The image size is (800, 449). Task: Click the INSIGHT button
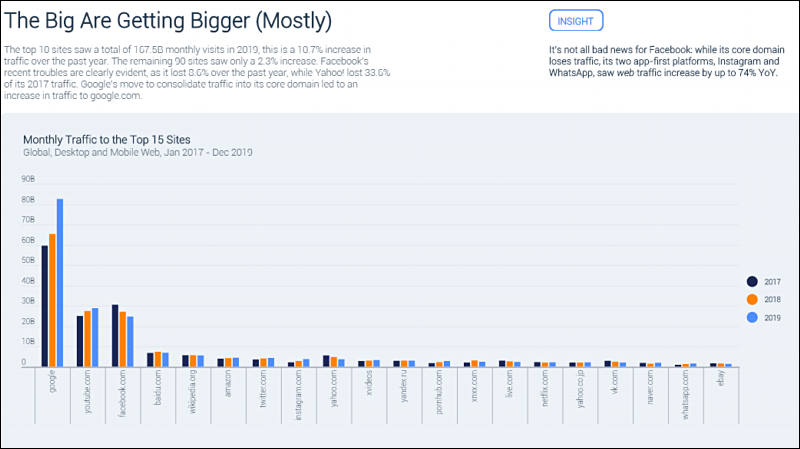(x=576, y=21)
